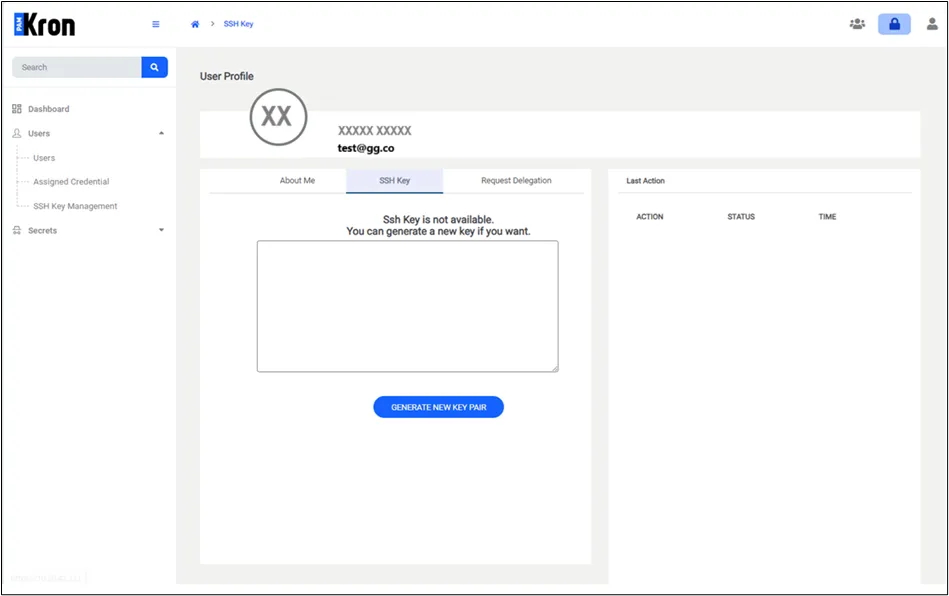Click the test@gg.co email text
This screenshot has height=596, width=949.
[x=366, y=148]
